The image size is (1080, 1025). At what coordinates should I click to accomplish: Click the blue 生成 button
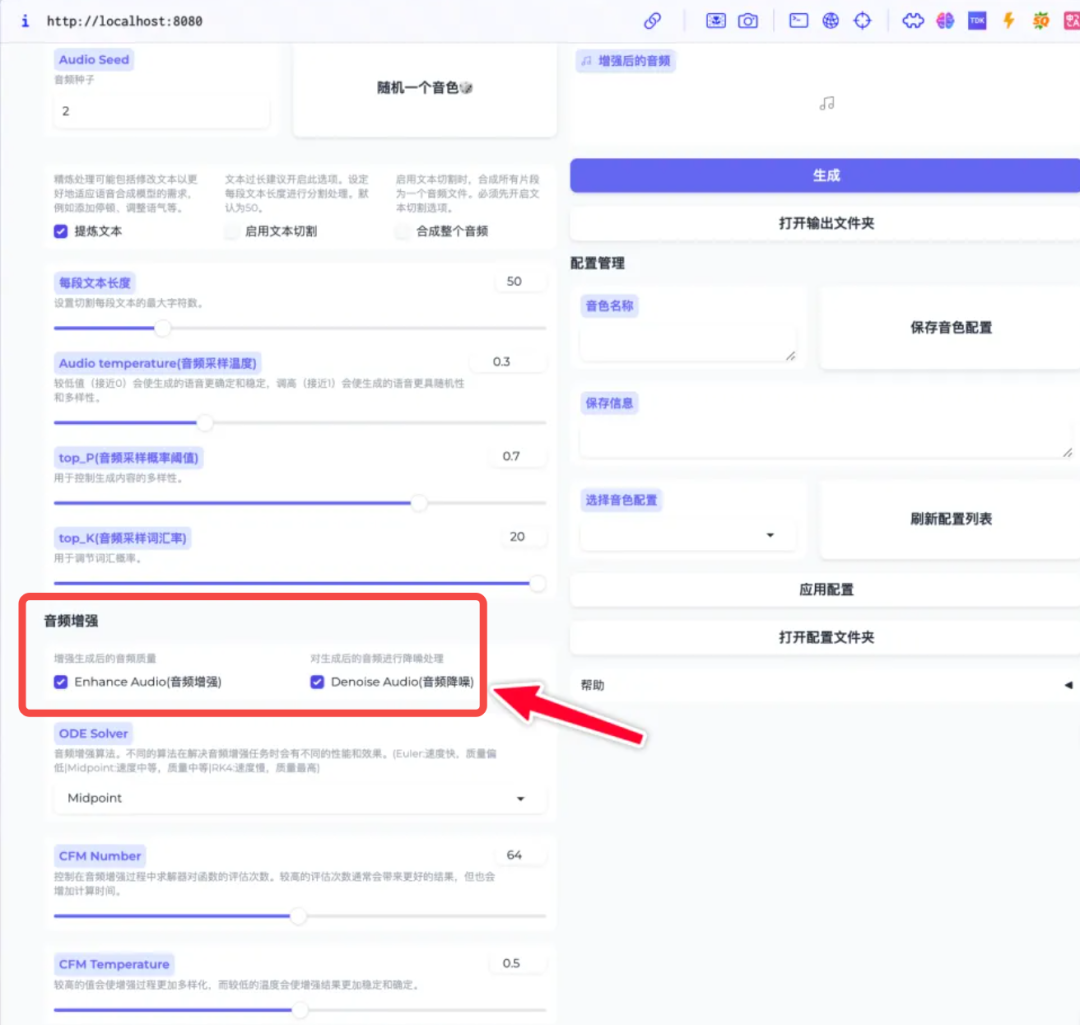[x=825, y=176]
